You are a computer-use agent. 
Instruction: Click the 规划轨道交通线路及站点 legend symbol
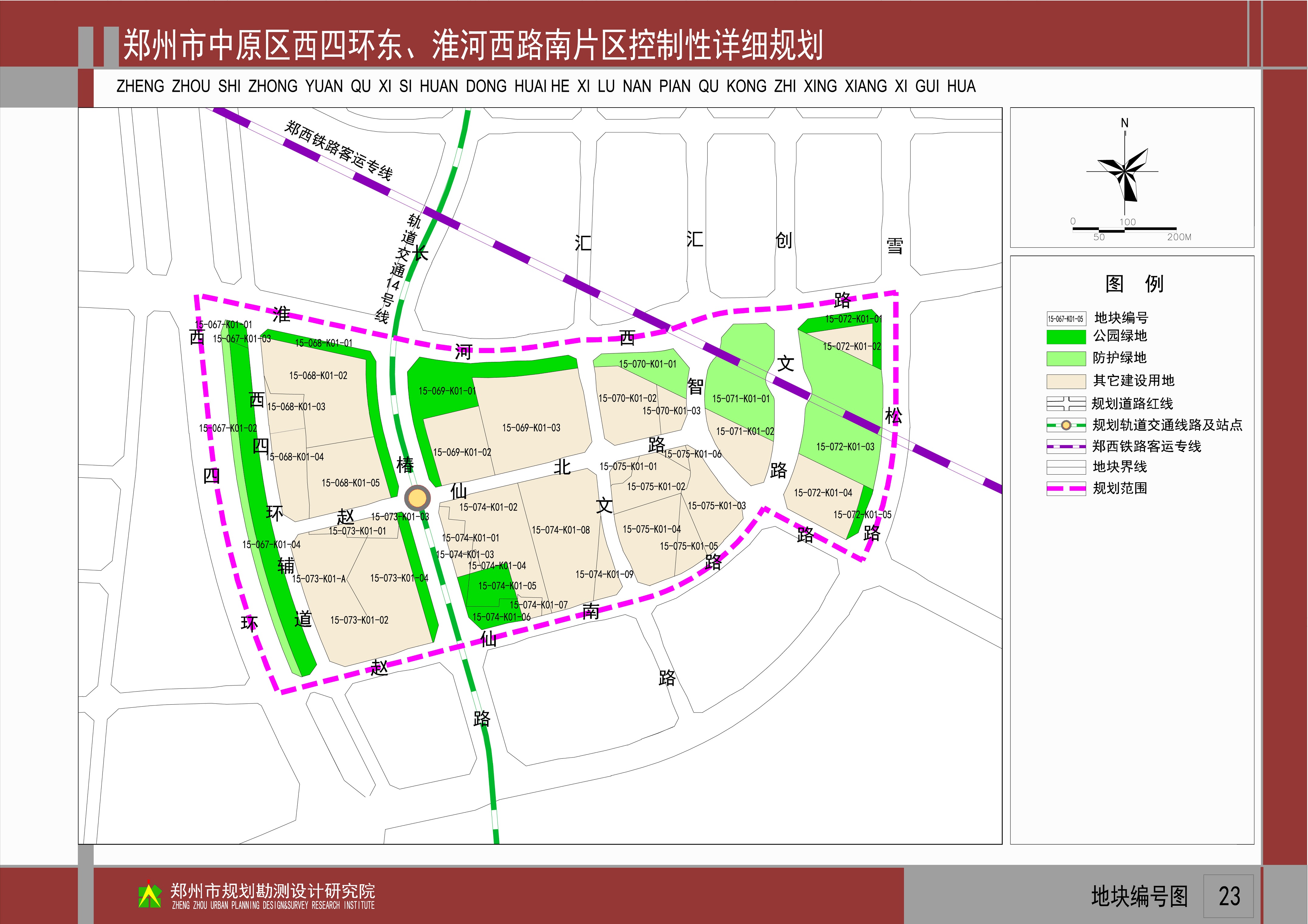(x=1066, y=425)
